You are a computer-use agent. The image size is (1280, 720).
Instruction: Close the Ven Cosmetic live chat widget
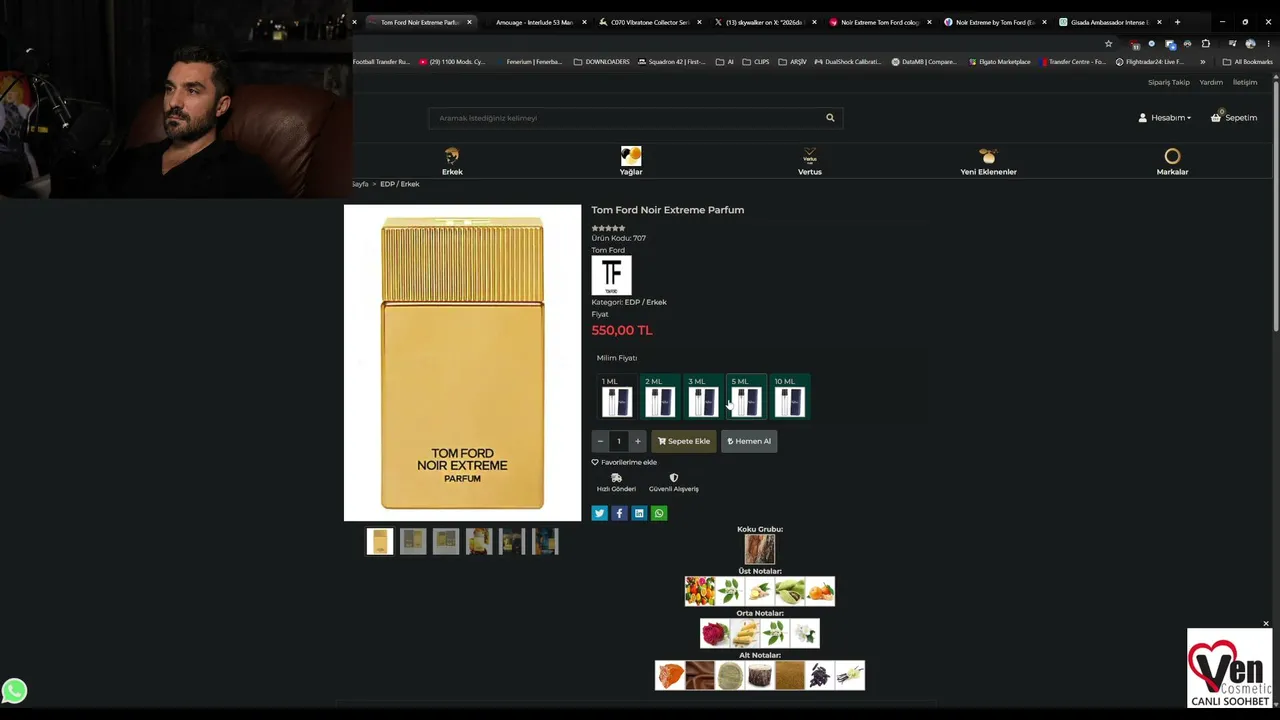coord(1266,624)
